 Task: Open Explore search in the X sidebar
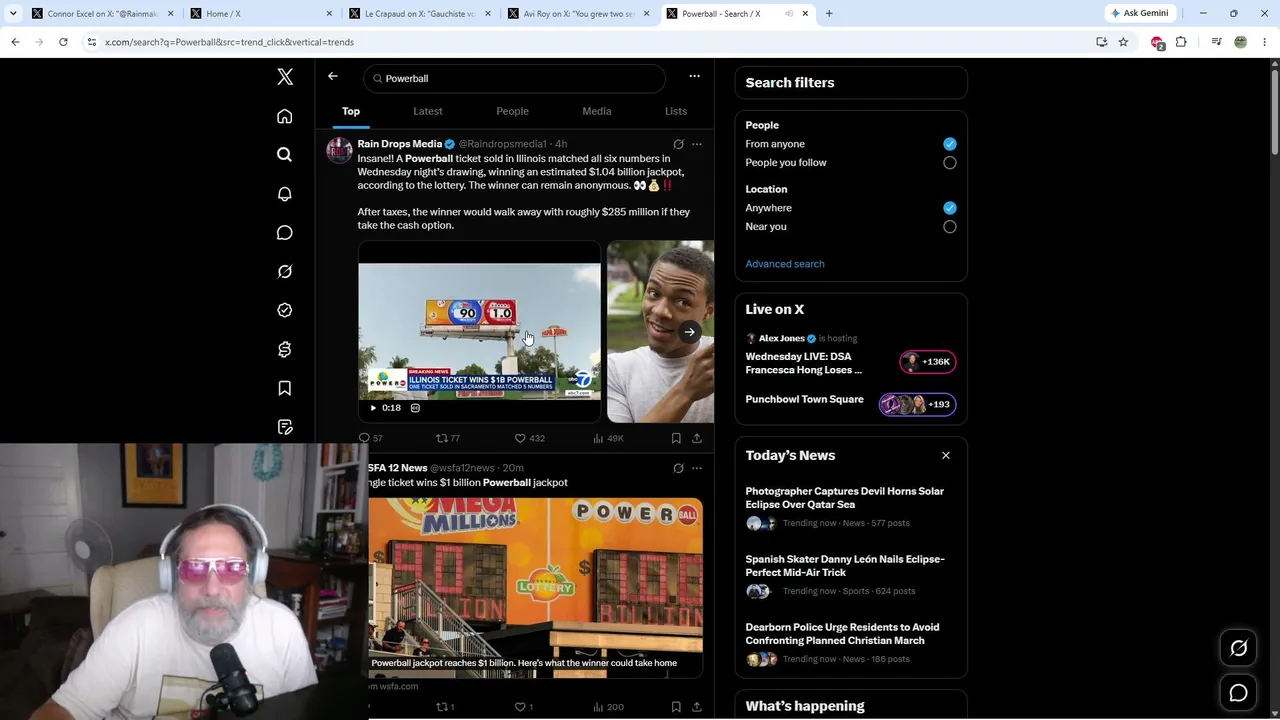[285, 155]
